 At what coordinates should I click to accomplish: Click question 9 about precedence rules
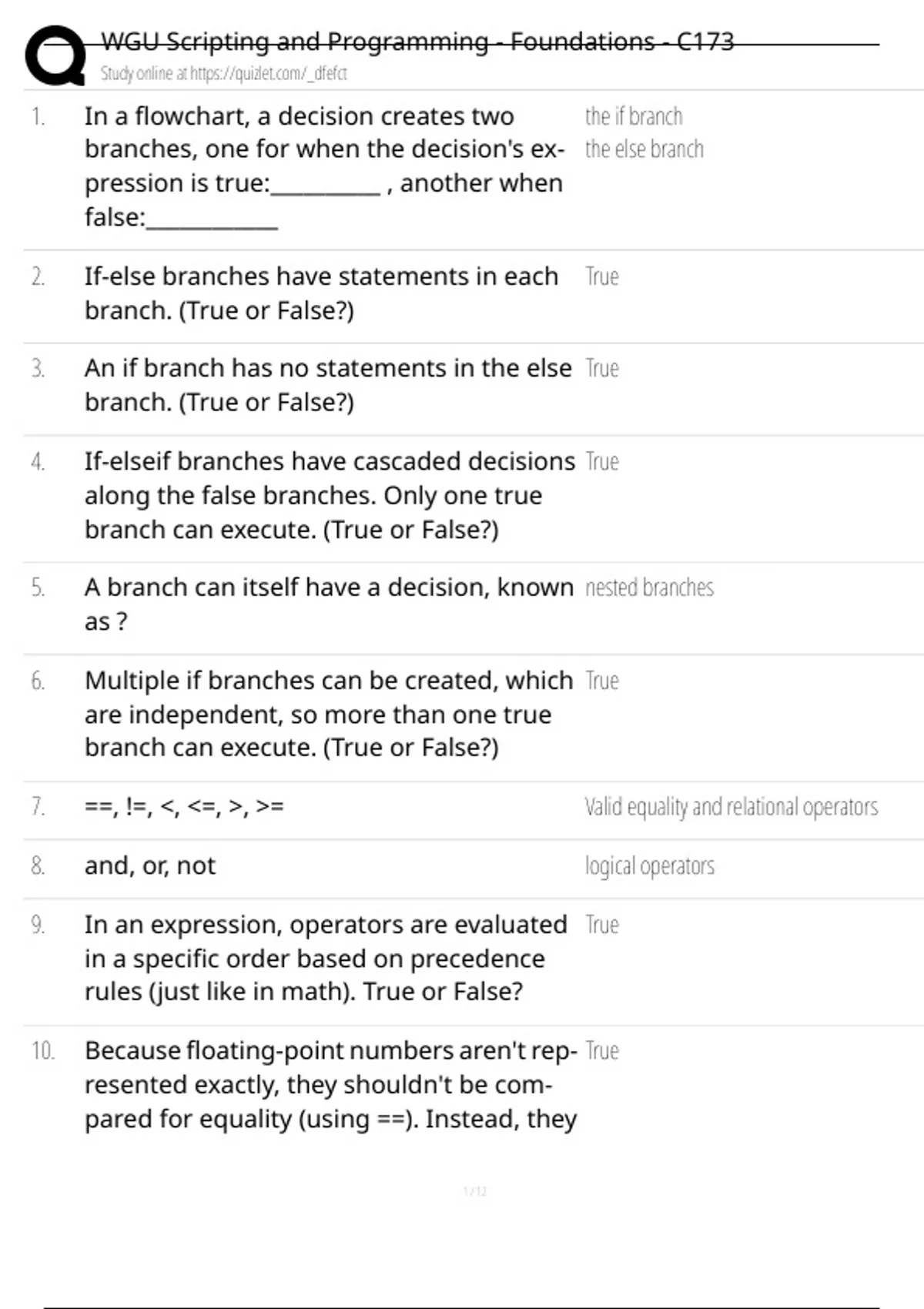[326, 958]
